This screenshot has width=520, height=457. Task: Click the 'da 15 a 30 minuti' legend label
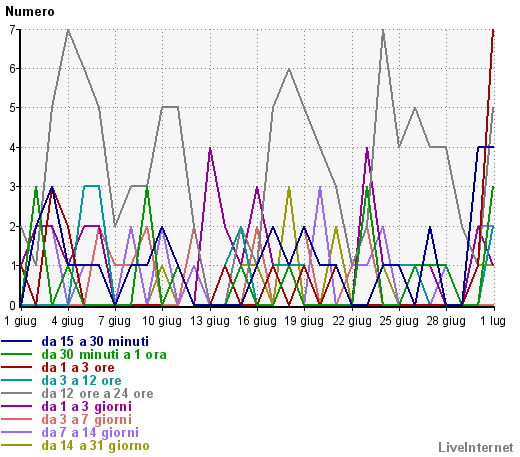pos(95,342)
